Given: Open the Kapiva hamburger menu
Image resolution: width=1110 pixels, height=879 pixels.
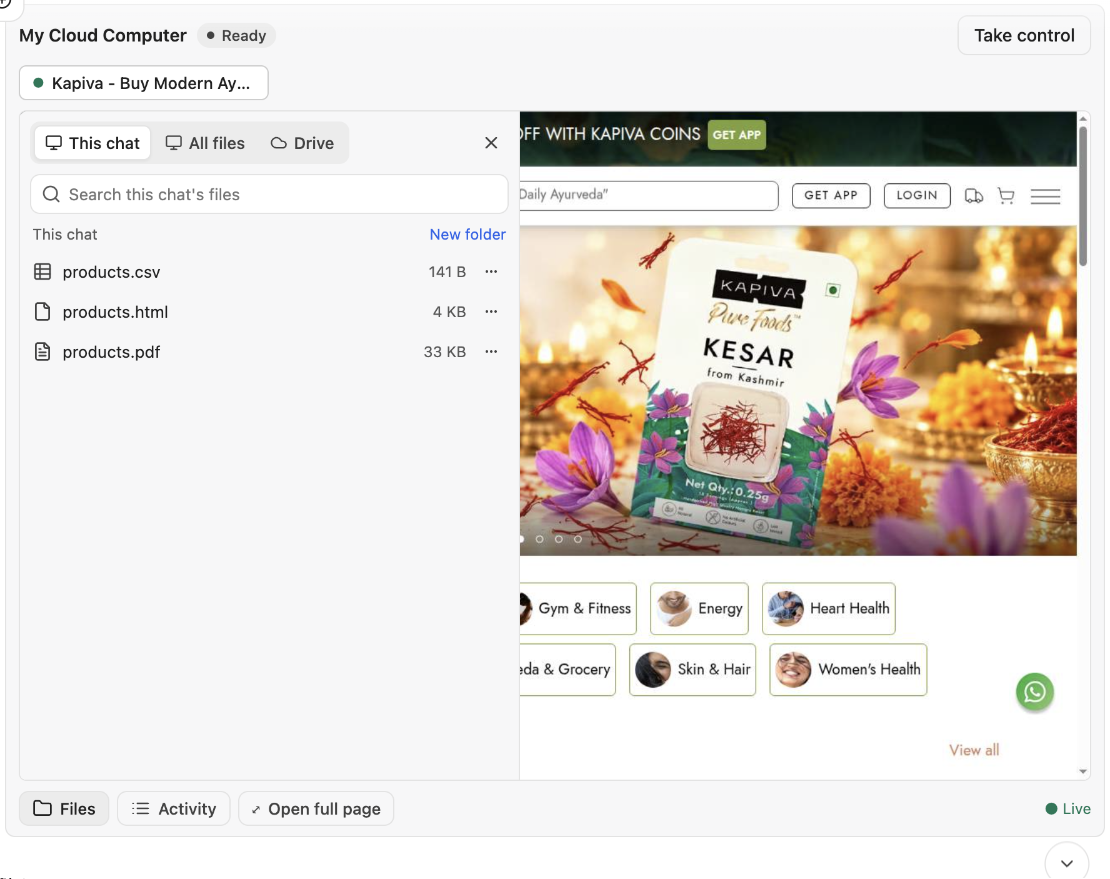Looking at the screenshot, I should (x=1045, y=196).
